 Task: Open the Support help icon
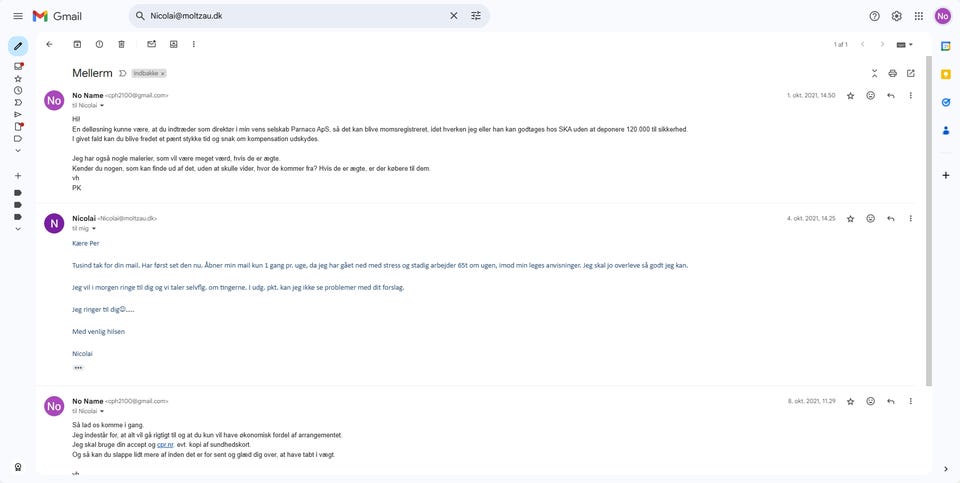point(874,16)
